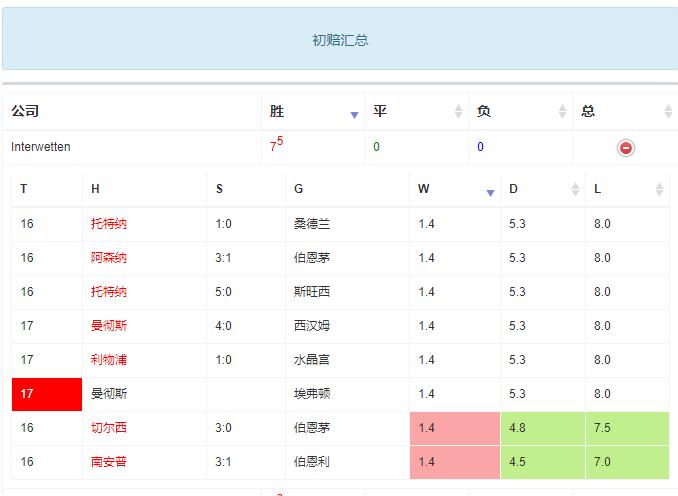Click score 3:1 in 南安普 row
Screen dimensions: 678x496
click(223, 461)
